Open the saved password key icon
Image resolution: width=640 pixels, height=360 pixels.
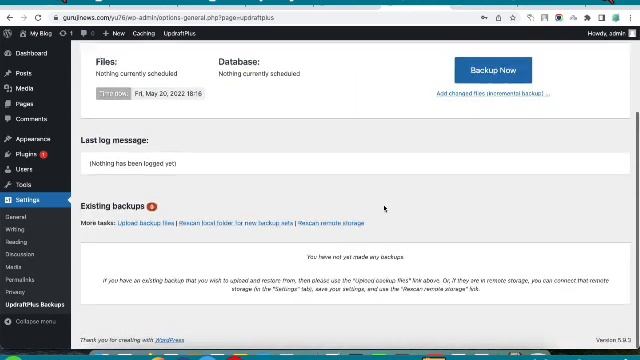[x=484, y=18]
